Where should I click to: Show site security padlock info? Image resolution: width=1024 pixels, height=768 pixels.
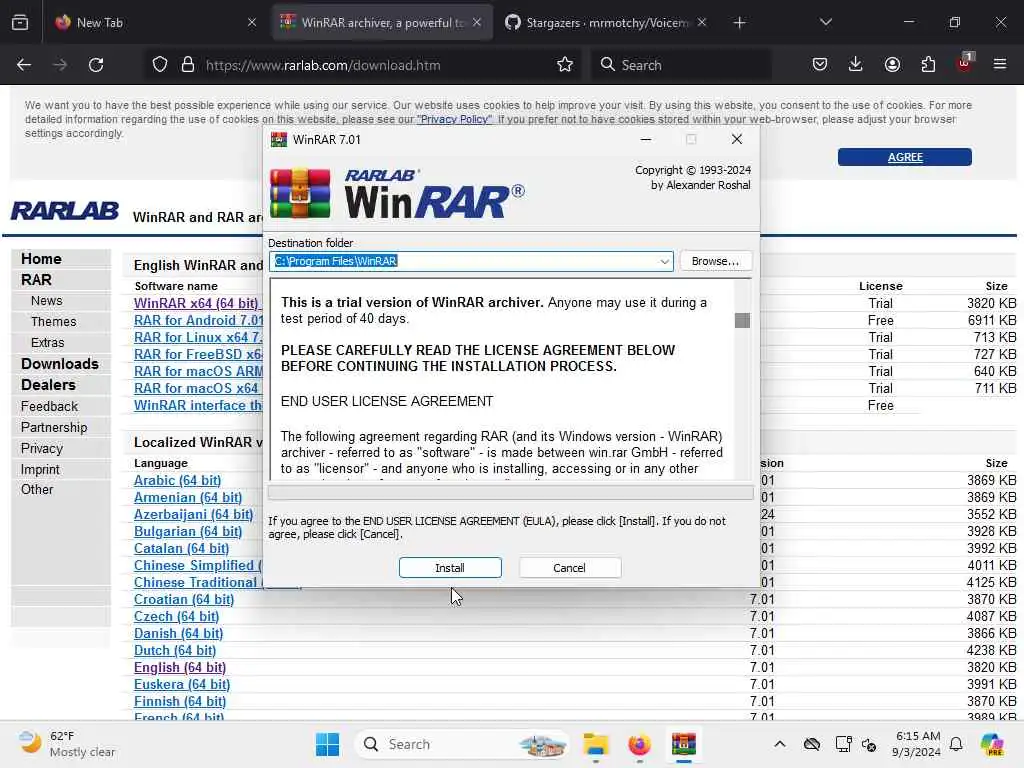pyautogui.click(x=187, y=65)
